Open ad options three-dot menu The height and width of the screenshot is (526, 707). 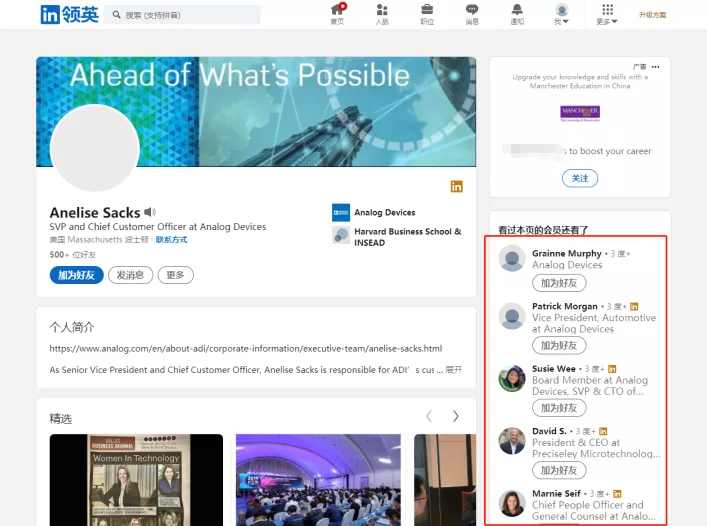tap(656, 67)
